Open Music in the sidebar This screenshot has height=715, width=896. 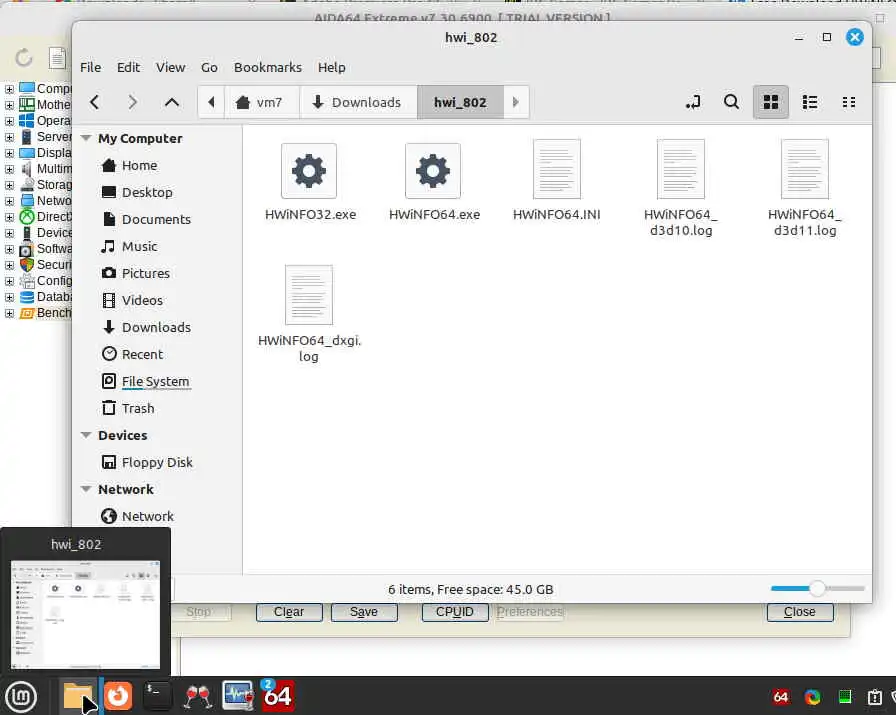tap(139, 246)
